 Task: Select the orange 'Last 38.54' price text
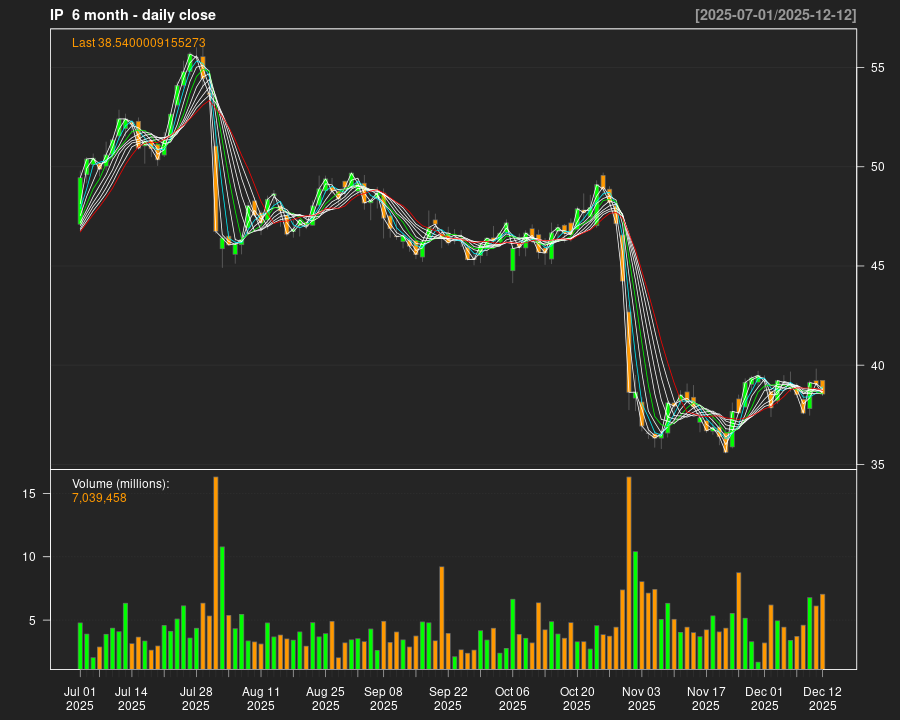(139, 43)
